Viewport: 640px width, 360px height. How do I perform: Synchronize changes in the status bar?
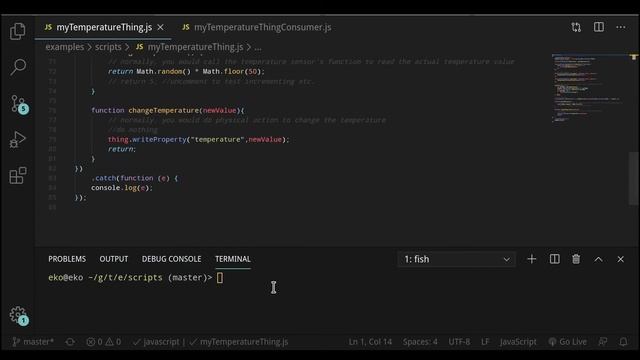70,342
